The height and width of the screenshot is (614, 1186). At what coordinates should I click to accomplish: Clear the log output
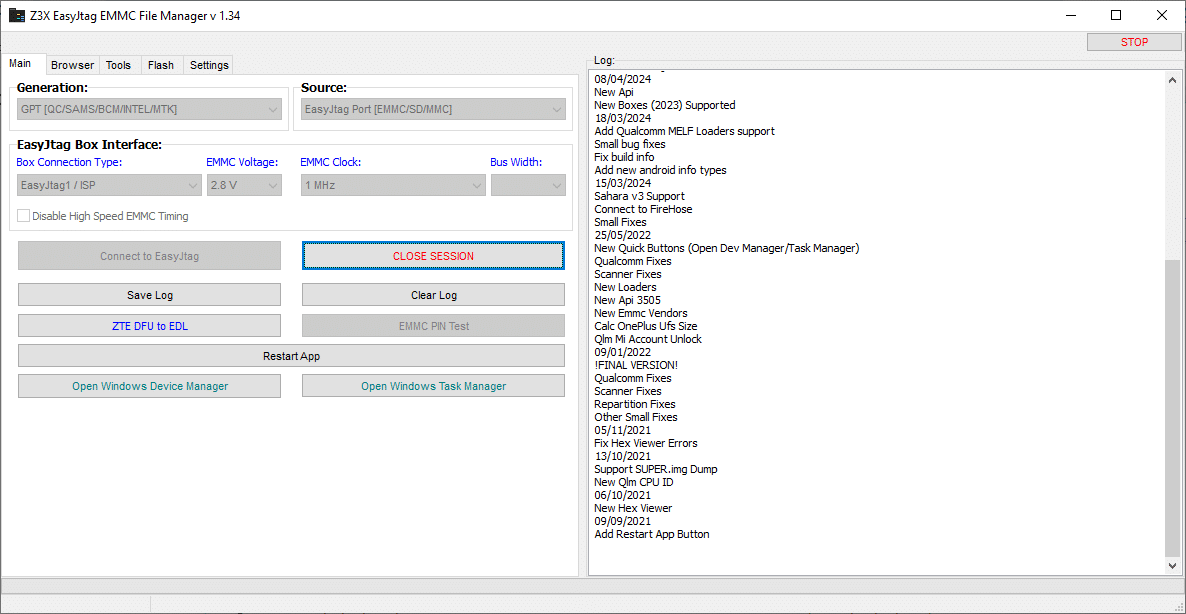(x=433, y=295)
